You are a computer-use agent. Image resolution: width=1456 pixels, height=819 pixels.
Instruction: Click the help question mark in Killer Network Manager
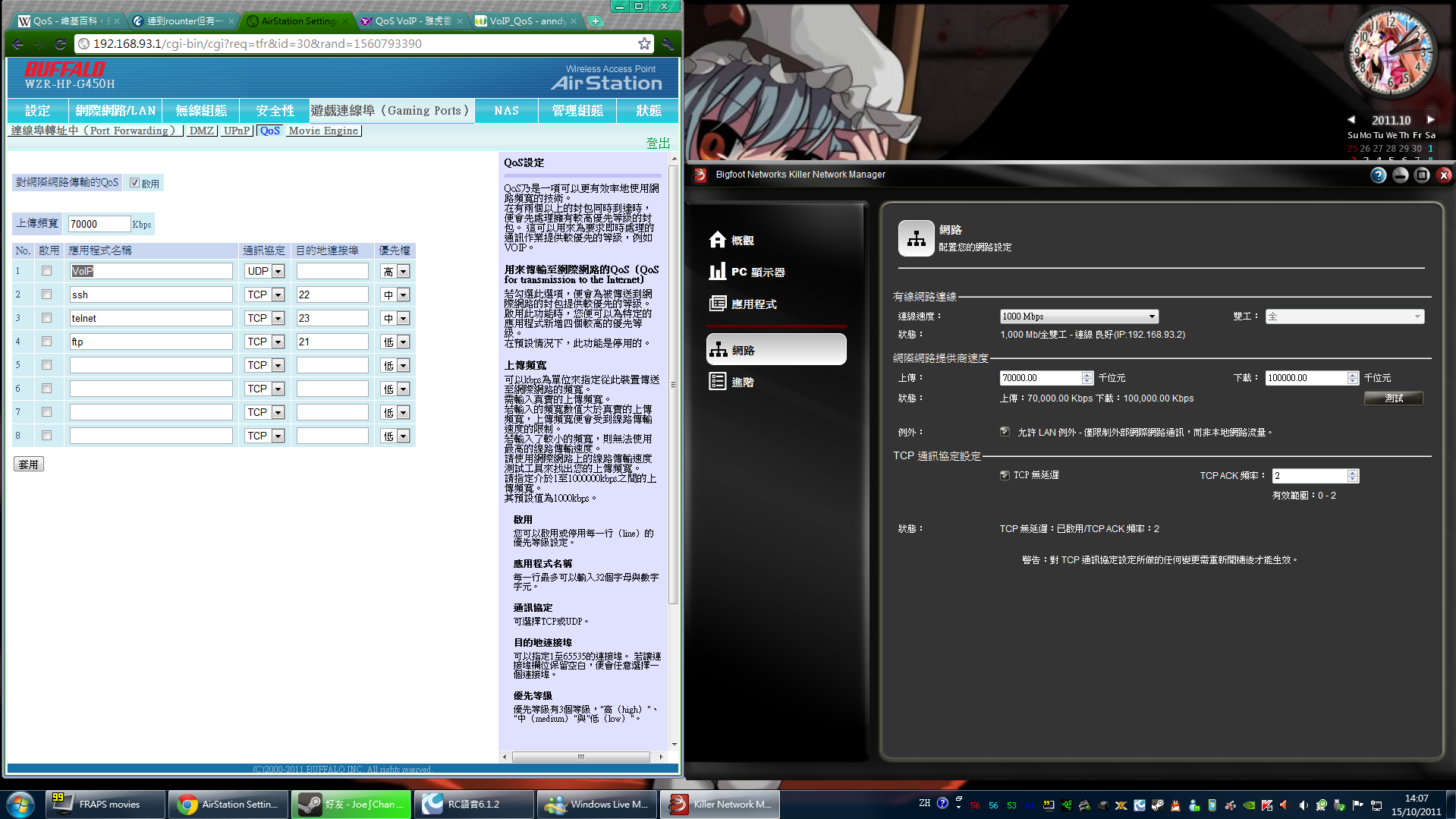pos(1379,175)
